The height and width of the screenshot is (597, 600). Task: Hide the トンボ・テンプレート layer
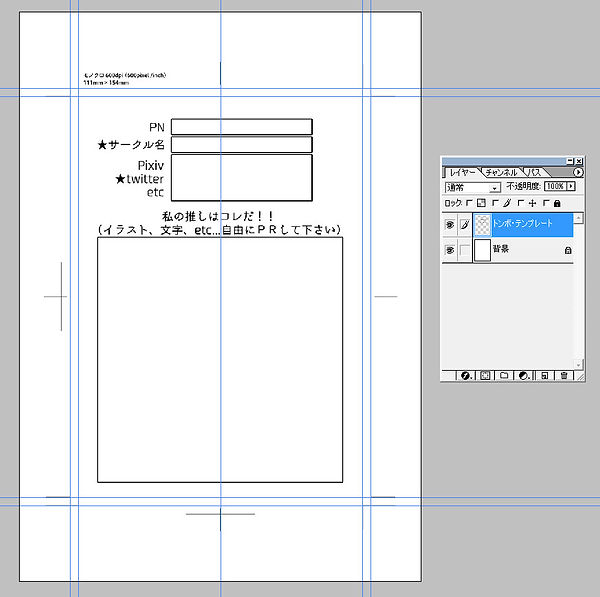[450, 225]
